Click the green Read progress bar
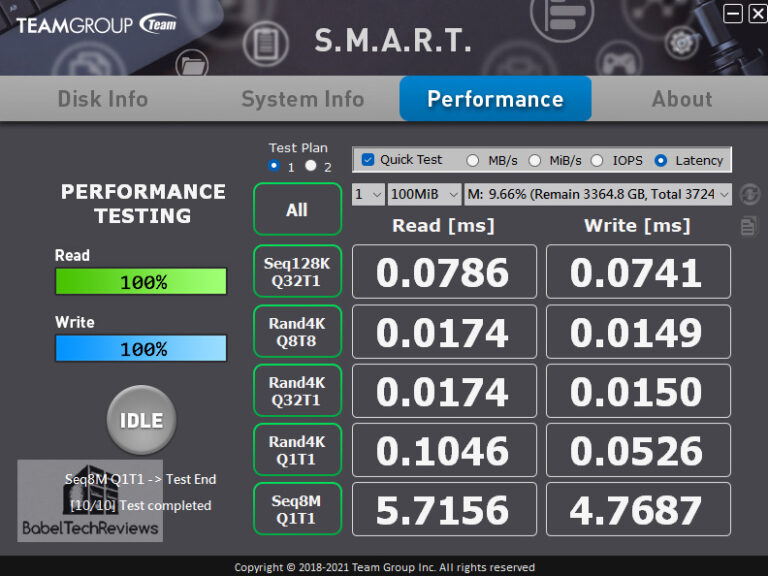Screen dimensions: 768x576 (141, 281)
